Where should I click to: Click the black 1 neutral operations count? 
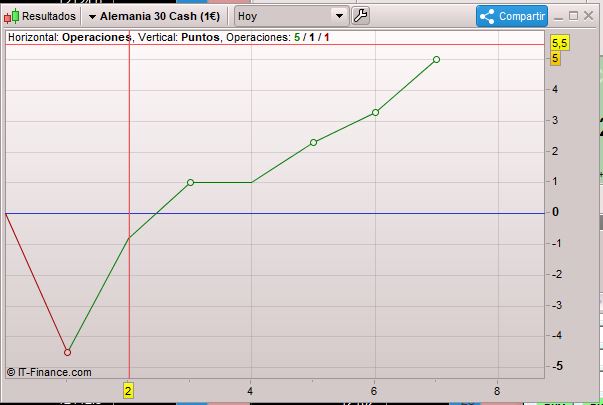[312, 37]
